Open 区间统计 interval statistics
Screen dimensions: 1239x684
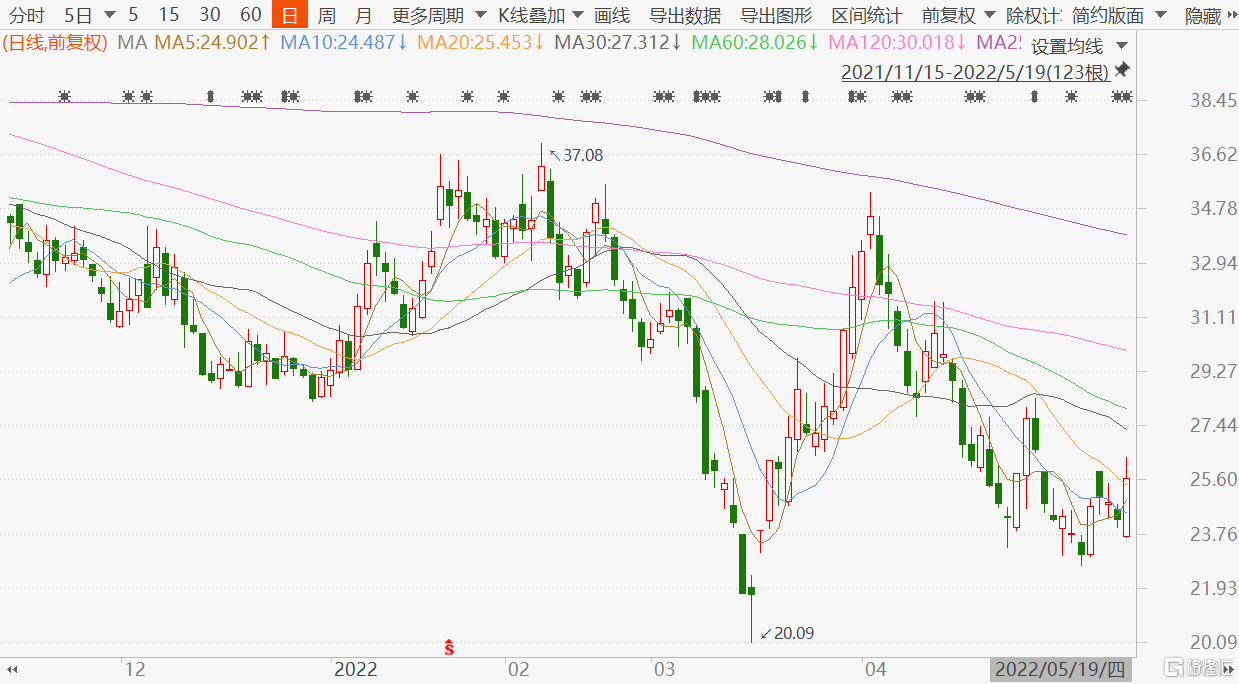(x=866, y=15)
